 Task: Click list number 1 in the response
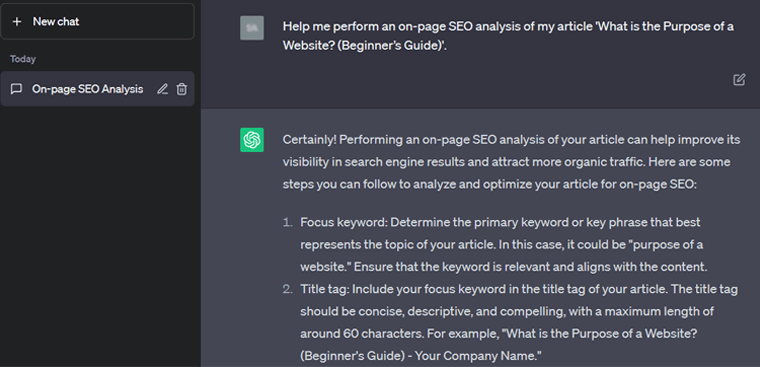(x=288, y=223)
